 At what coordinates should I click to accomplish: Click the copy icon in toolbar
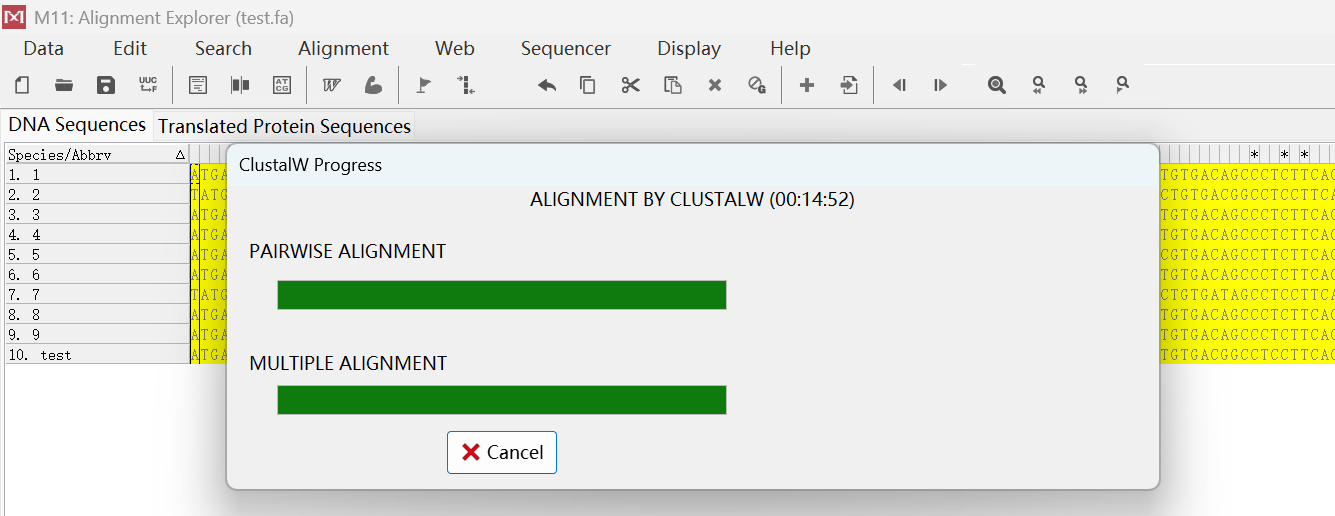point(588,85)
